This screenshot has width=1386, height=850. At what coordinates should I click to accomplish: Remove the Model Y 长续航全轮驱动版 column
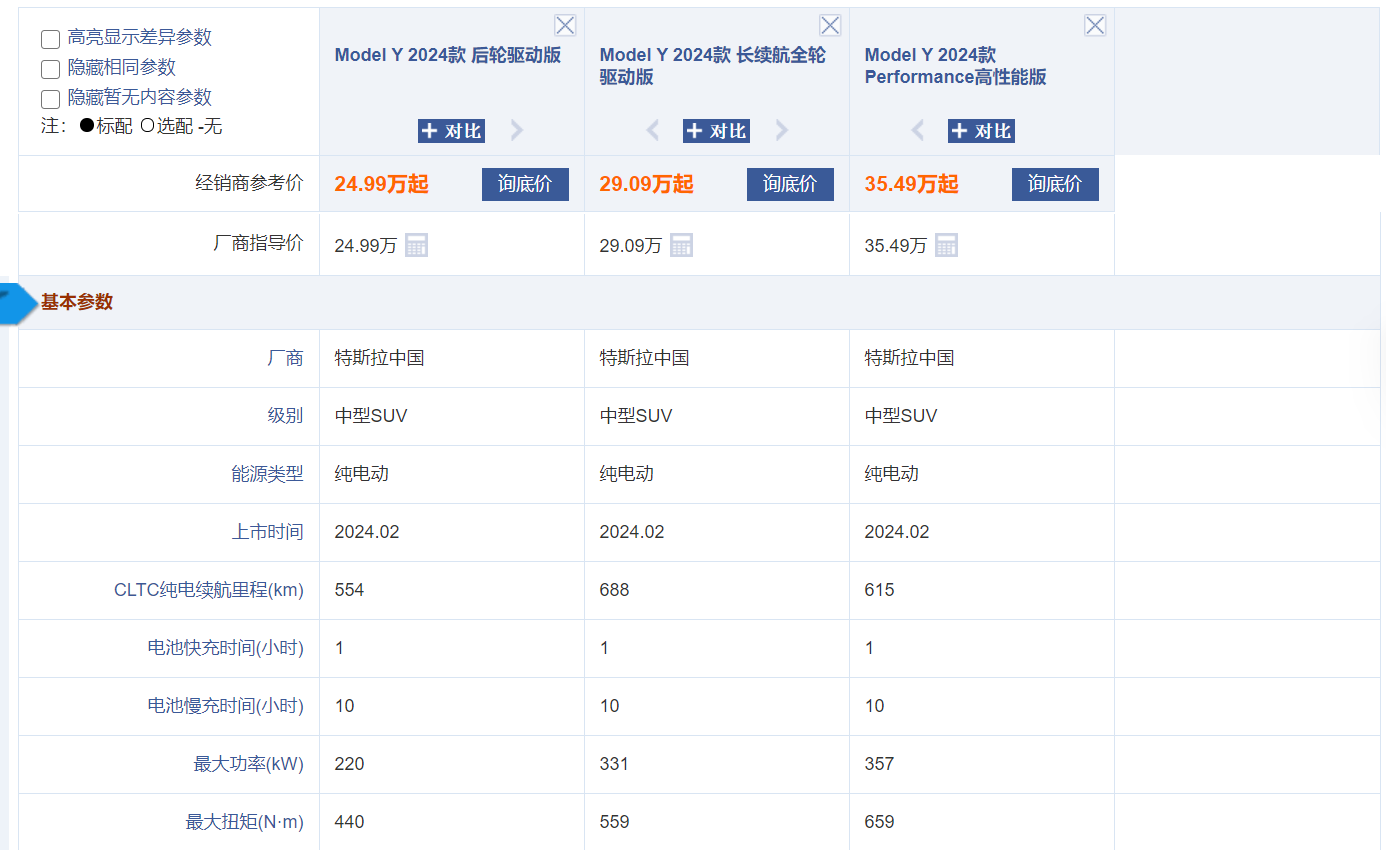(830, 26)
